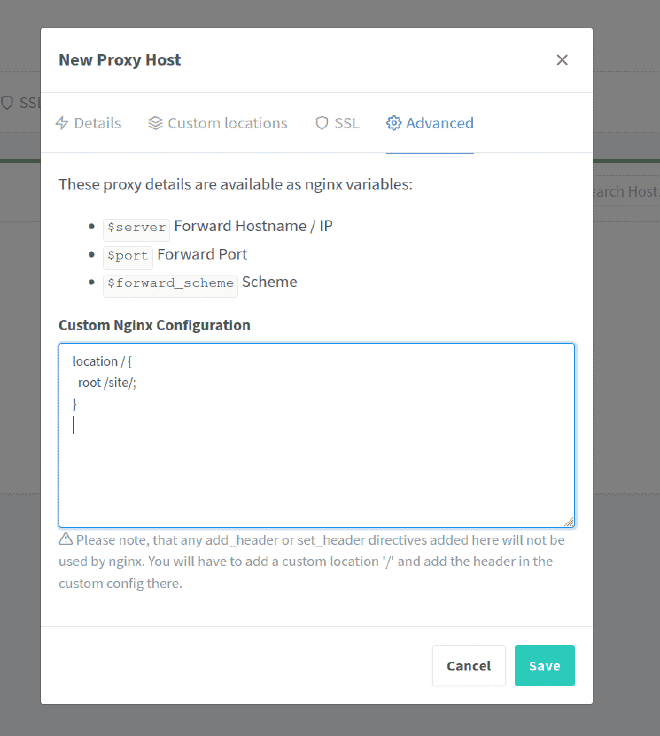
Task: Click the warning triangle icon below textarea
Action: tap(66, 539)
